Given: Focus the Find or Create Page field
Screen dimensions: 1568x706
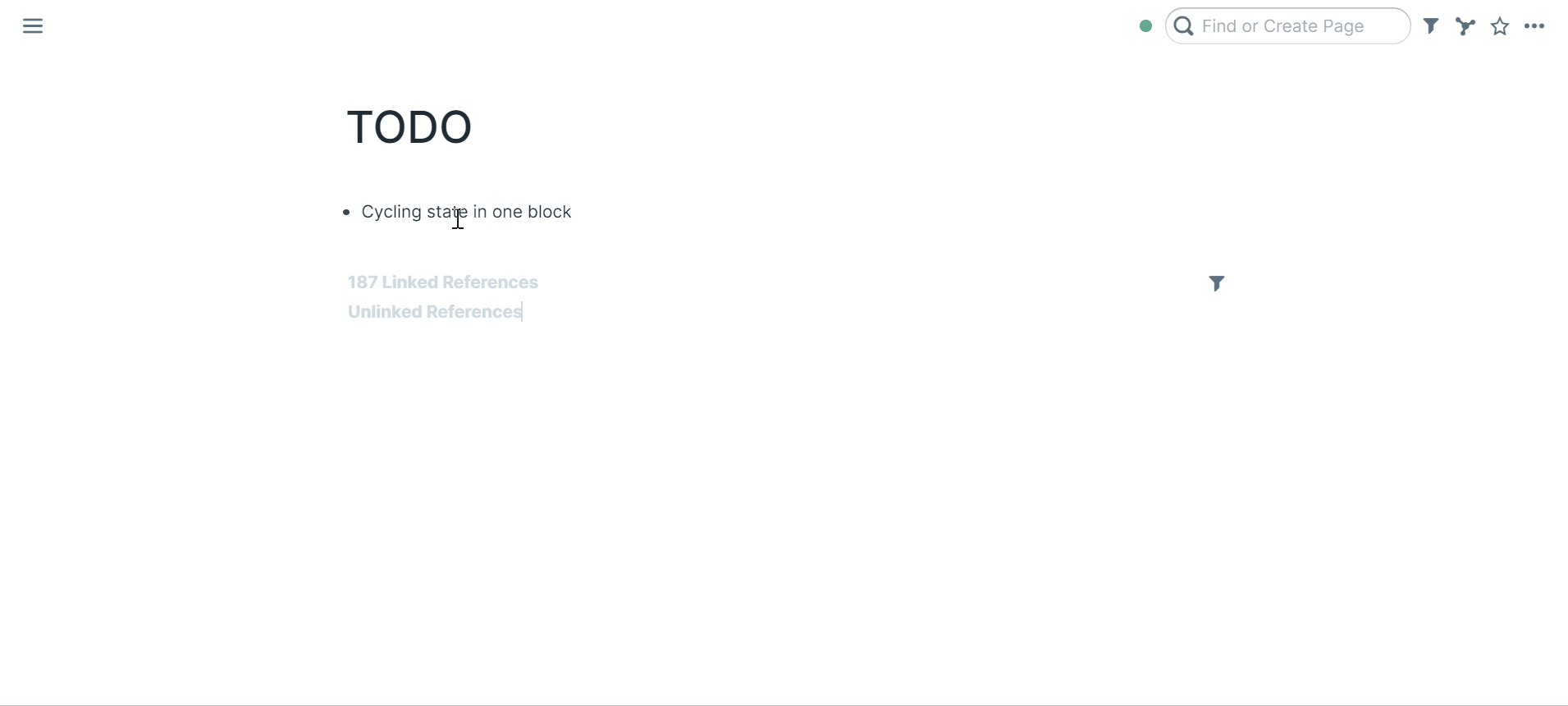Looking at the screenshot, I should click(1288, 26).
